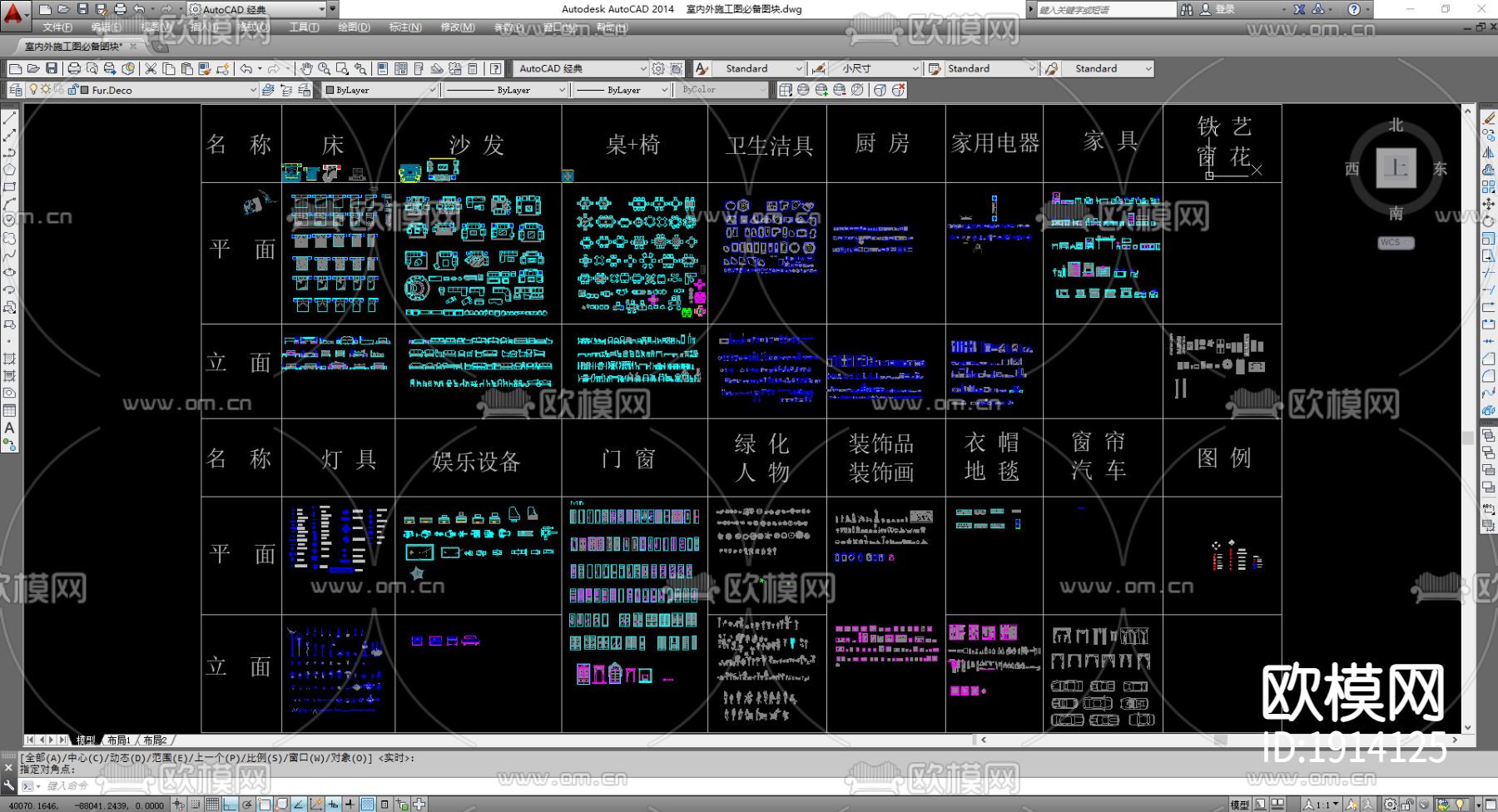Select the Multiline Text A tool
This screenshot has height=812, width=1498.
point(10,428)
